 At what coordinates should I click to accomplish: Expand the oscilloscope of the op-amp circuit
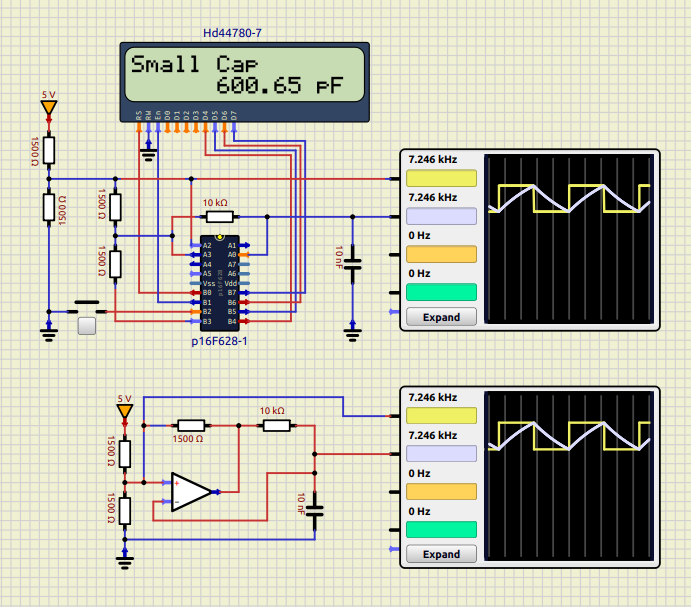(x=441, y=554)
